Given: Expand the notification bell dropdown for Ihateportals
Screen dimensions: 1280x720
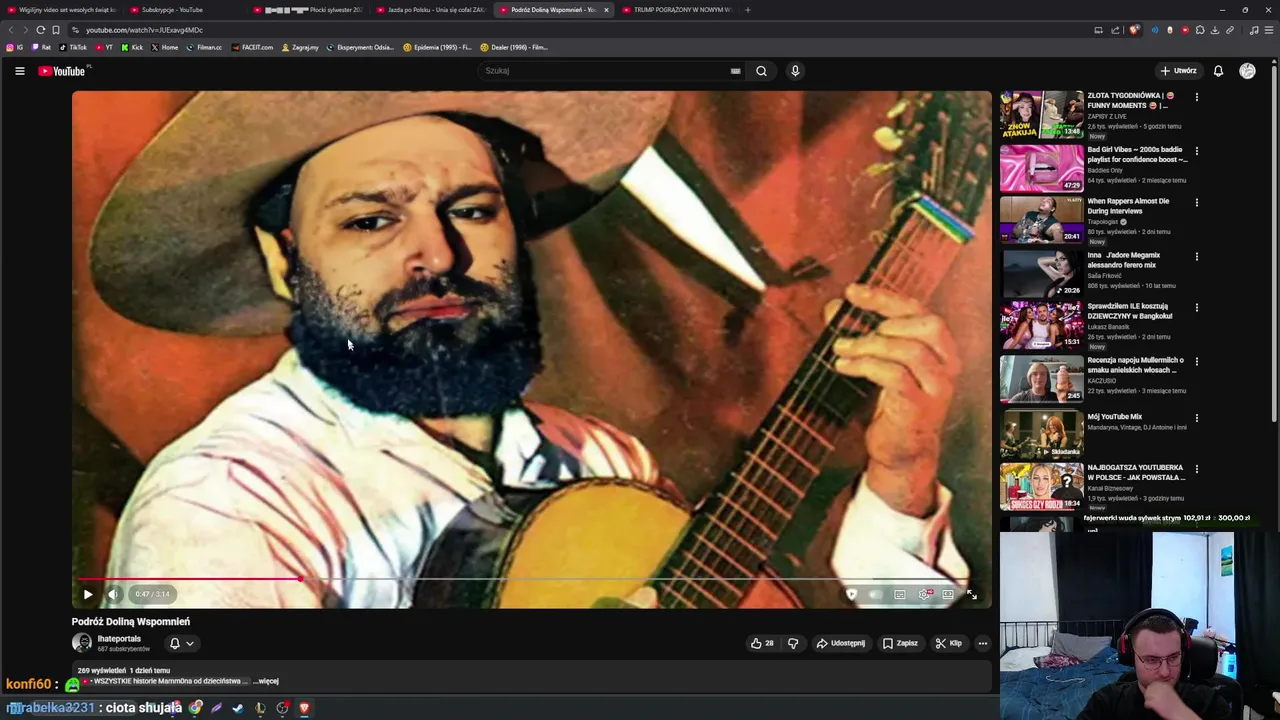Looking at the screenshot, I should [x=181, y=643].
